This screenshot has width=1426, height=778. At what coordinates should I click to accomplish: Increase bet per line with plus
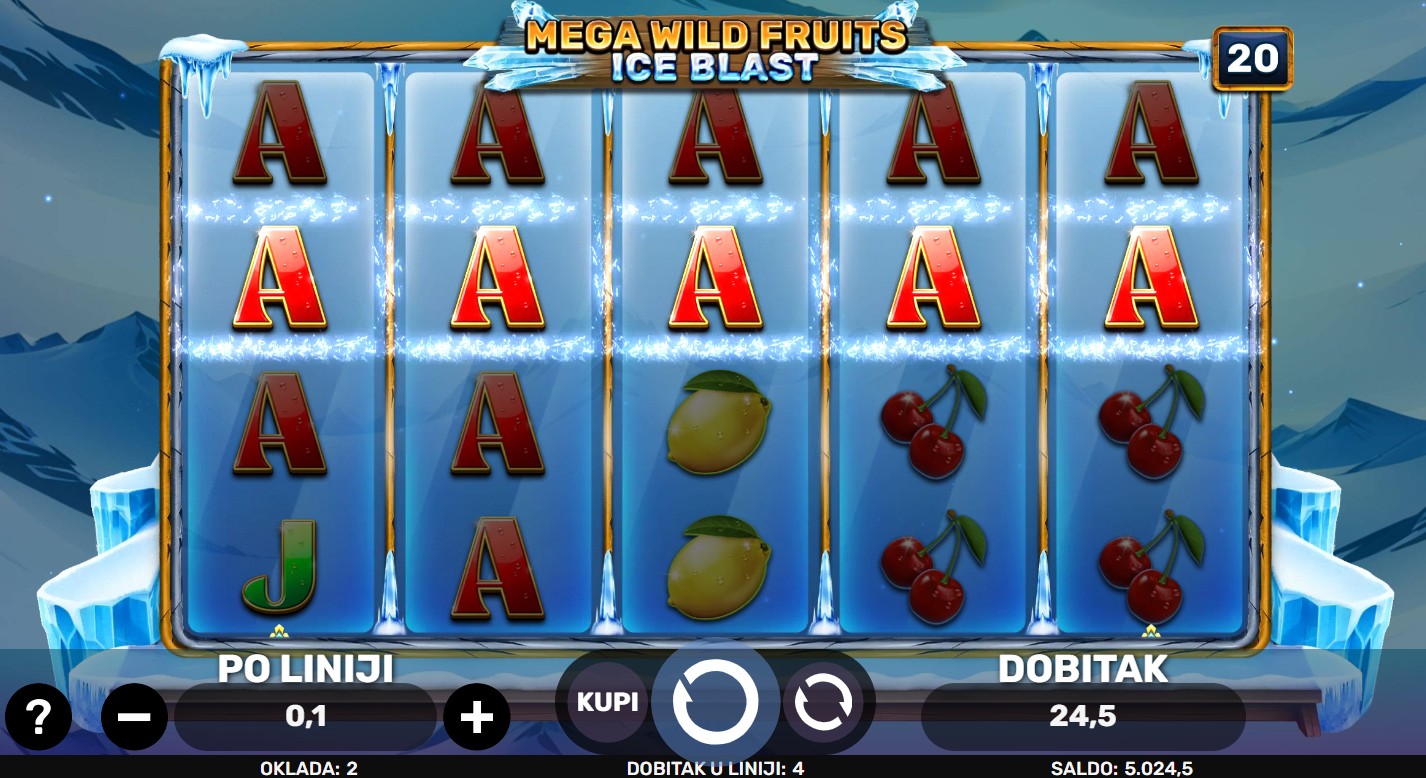coord(477,717)
